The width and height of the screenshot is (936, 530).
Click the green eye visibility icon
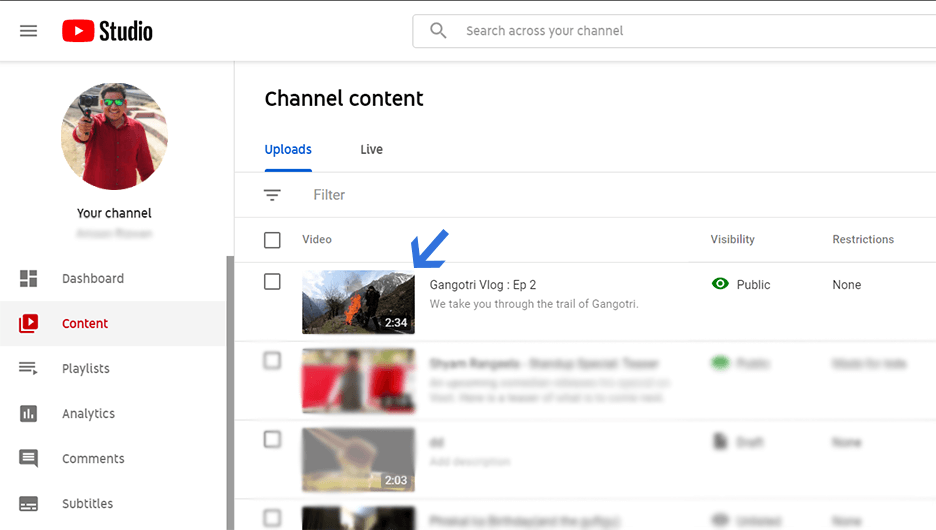pyautogui.click(x=720, y=284)
